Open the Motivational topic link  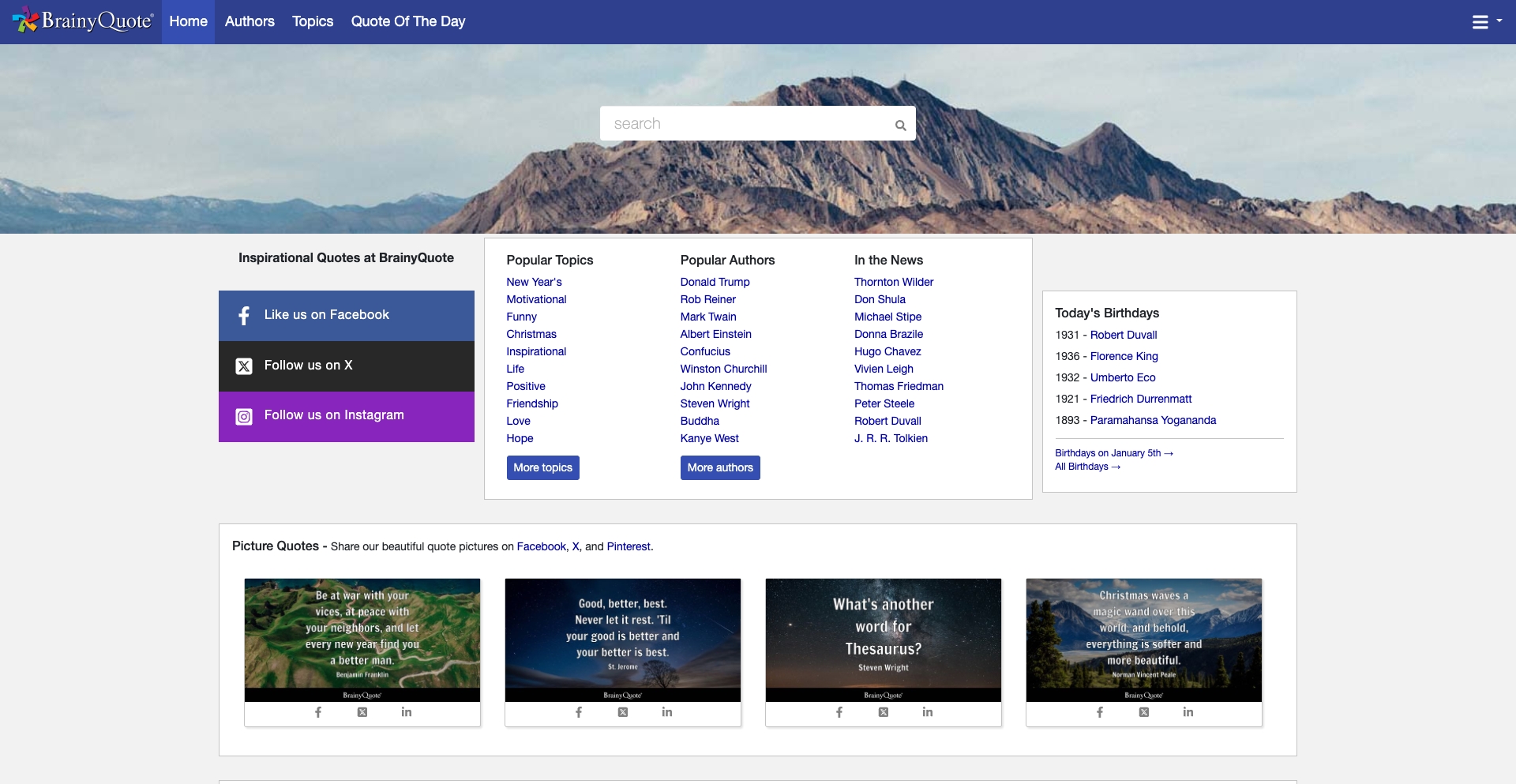[536, 299]
